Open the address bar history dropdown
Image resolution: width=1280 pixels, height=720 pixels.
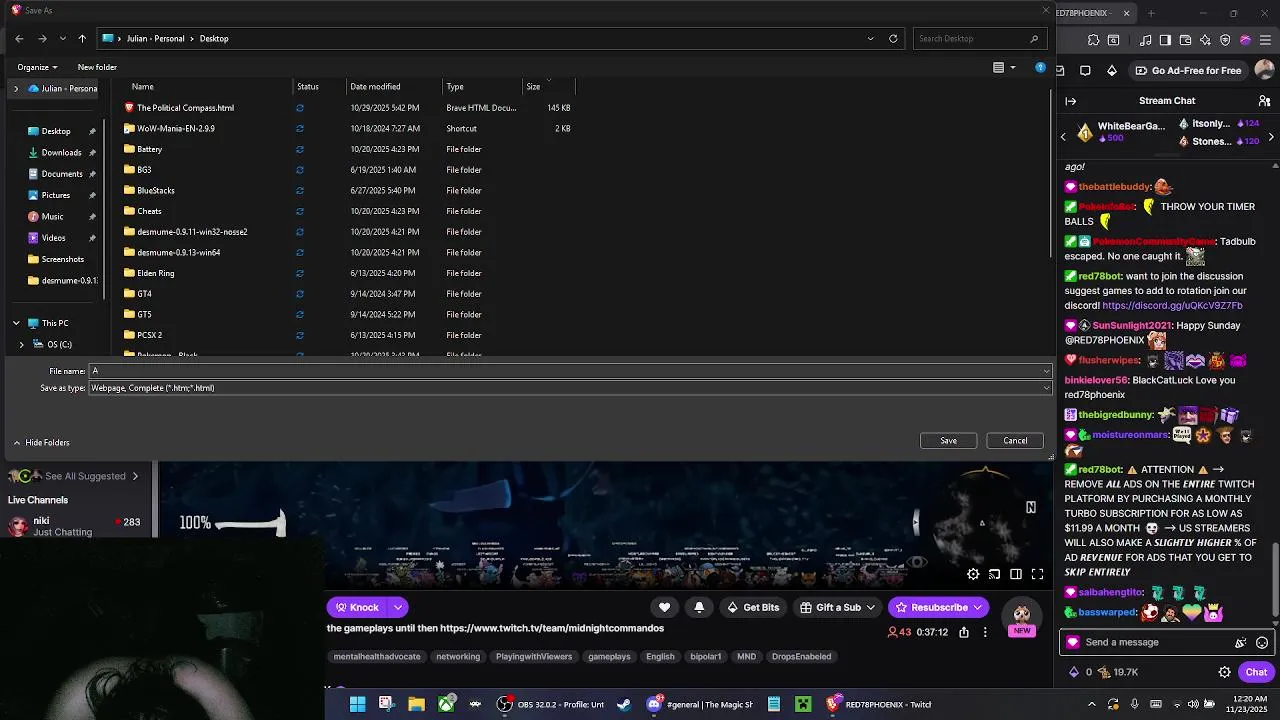click(870, 38)
